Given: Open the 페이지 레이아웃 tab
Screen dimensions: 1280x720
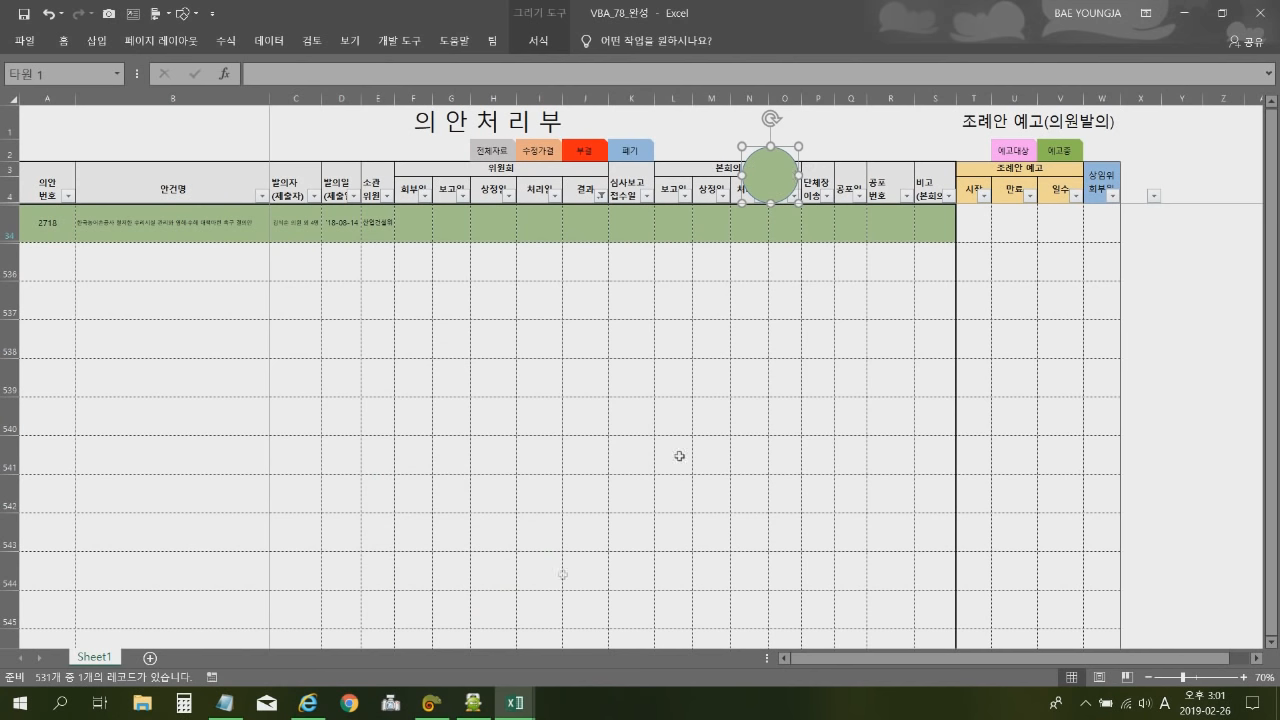Looking at the screenshot, I should click(x=161, y=41).
